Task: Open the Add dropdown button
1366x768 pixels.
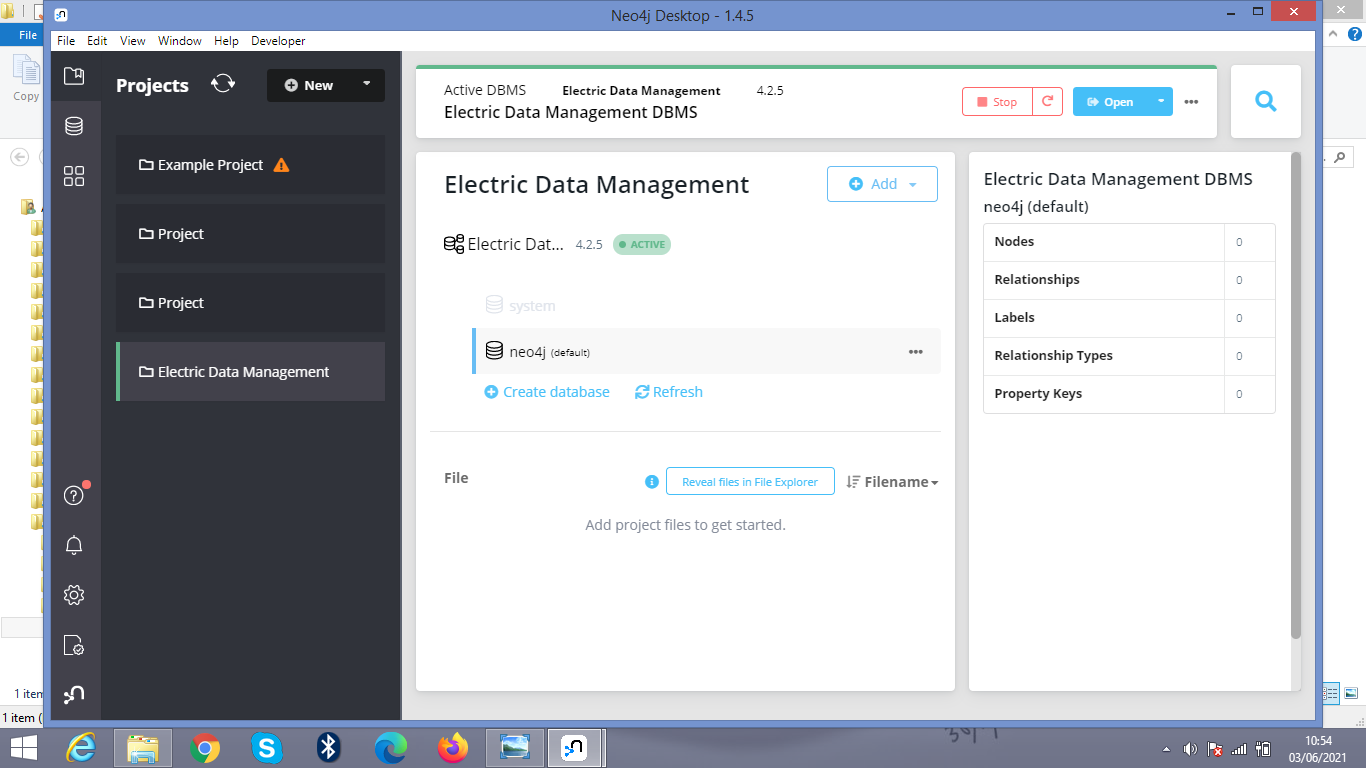Action: [882, 184]
